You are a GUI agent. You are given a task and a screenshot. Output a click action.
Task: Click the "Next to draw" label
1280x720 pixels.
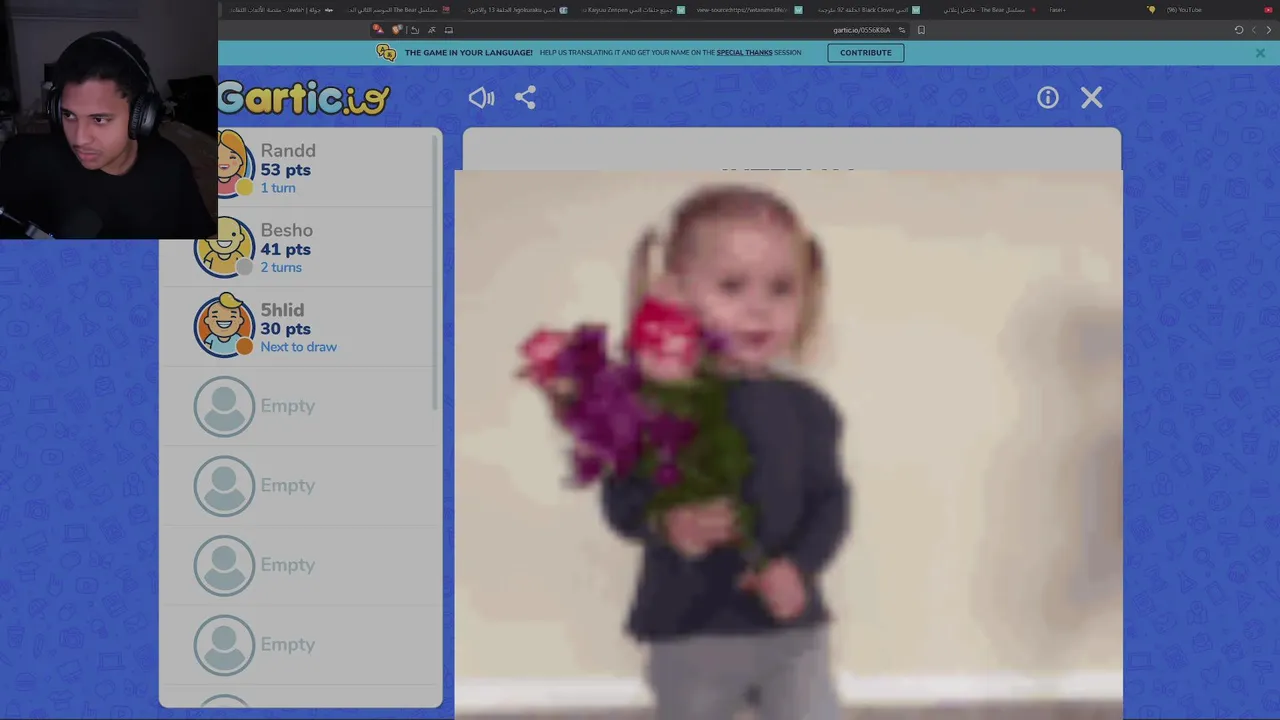(298, 347)
